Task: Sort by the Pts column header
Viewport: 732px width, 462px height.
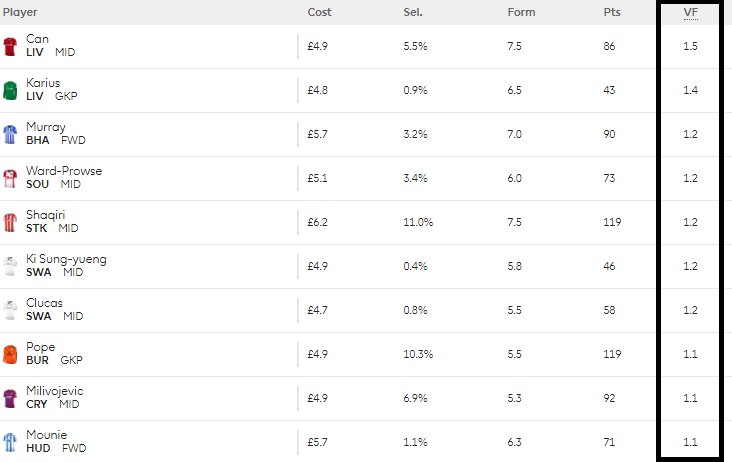Action: 612,12
